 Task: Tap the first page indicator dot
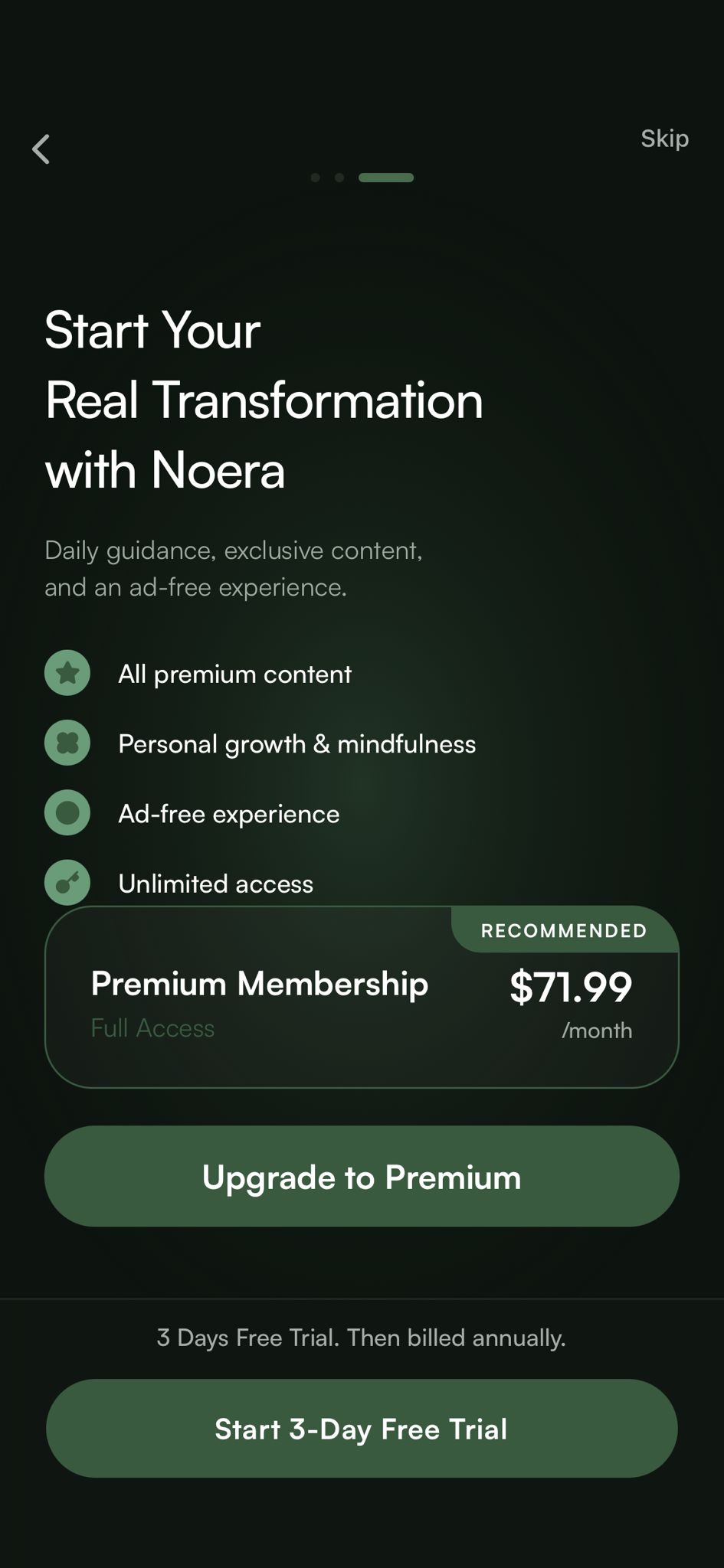(x=315, y=178)
